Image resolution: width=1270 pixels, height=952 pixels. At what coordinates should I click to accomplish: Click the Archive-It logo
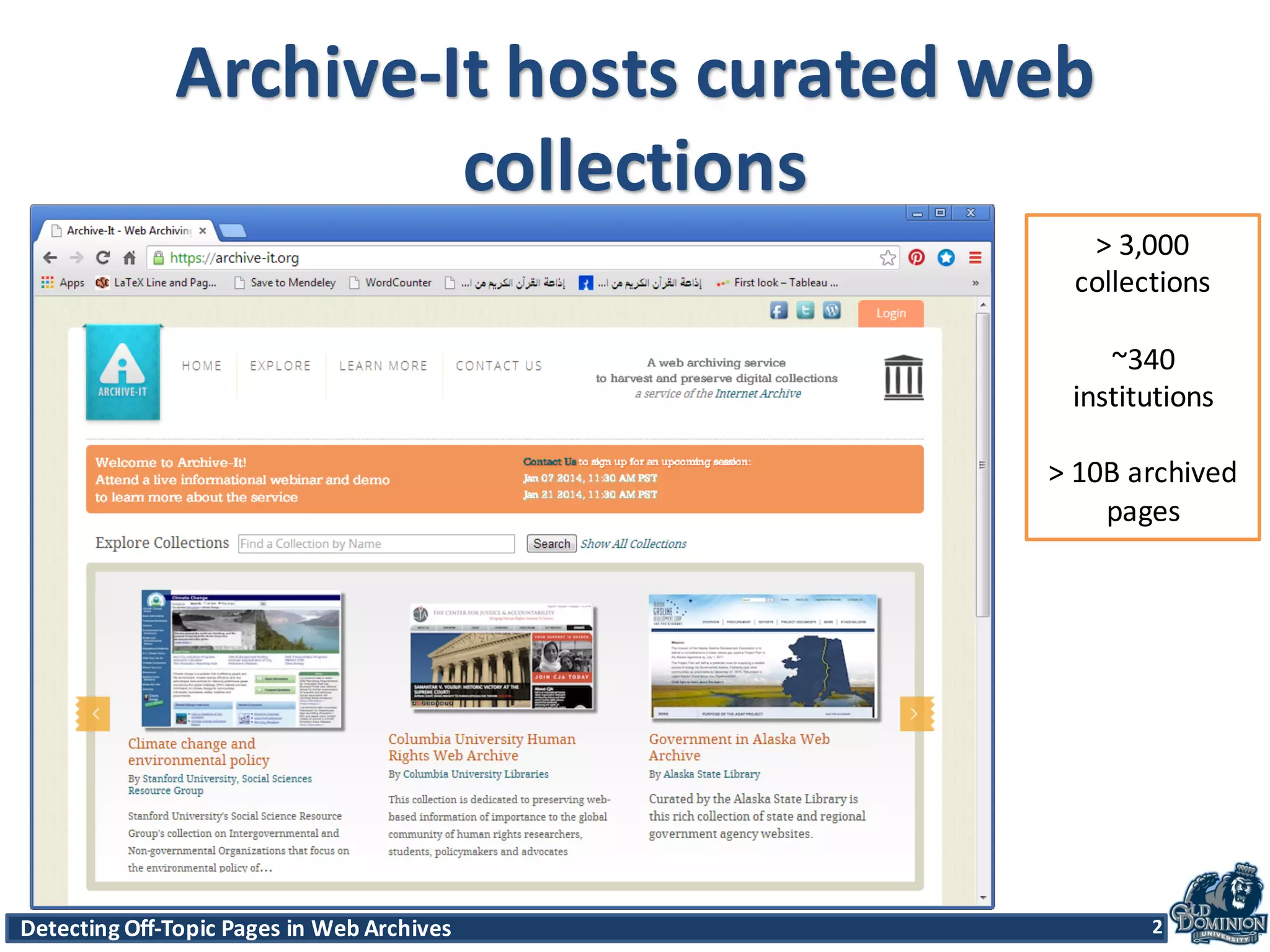pos(123,372)
